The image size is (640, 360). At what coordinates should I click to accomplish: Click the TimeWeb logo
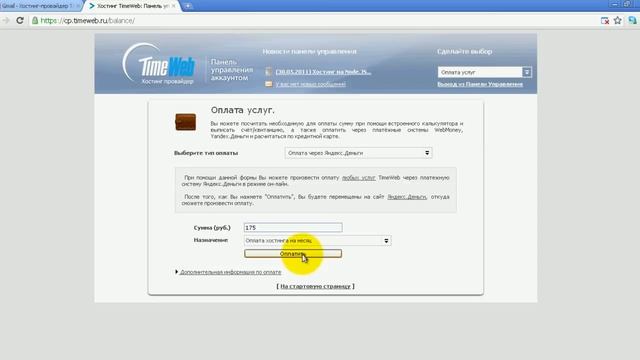pos(160,64)
